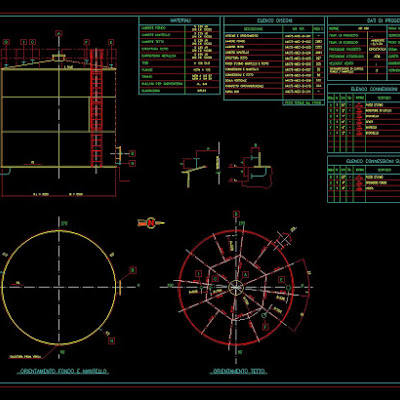Viewport: 400px width, 400px height.
Task: Select GUARNIZIONI row in MATERIALI table
Action: coord(180,91)
